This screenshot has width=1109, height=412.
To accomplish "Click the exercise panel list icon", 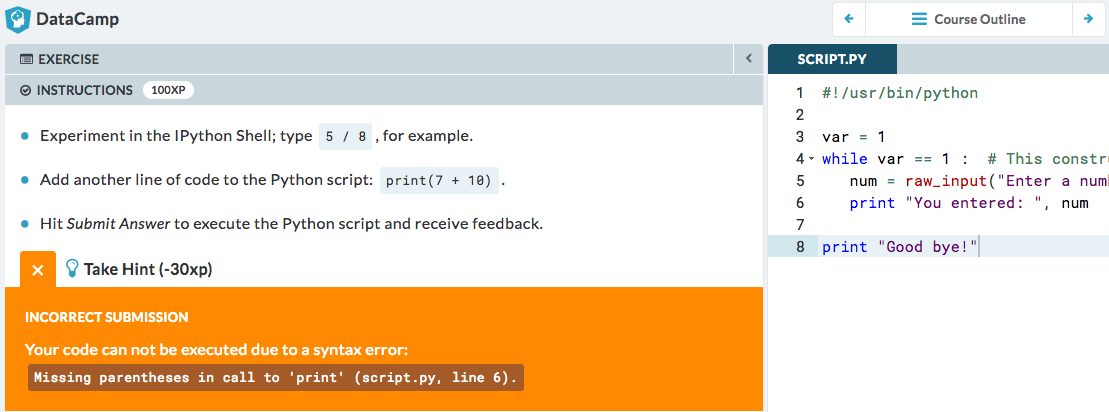I will (x=26, y=60).
